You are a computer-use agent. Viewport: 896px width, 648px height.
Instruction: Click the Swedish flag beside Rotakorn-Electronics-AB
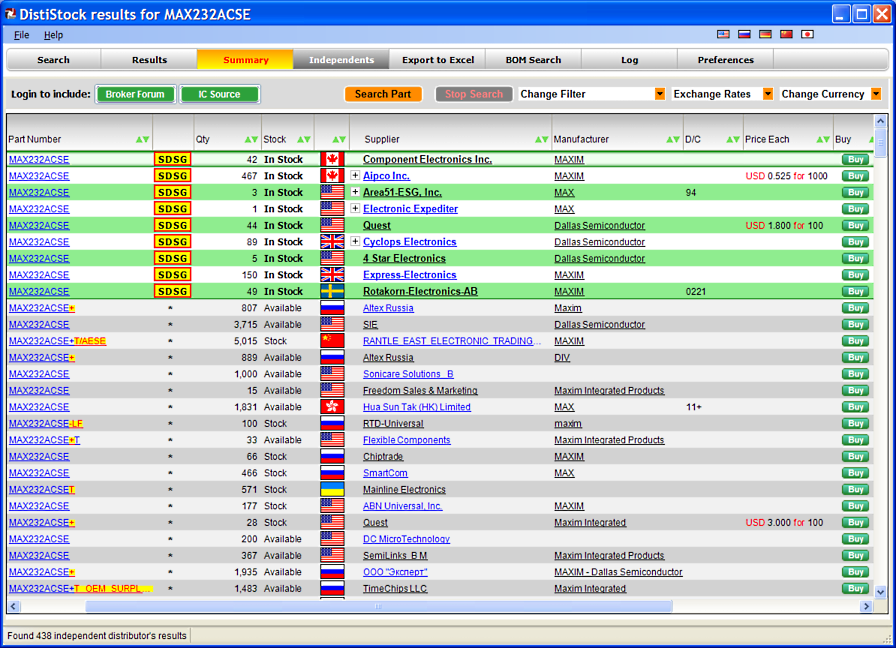pos(332,291)
